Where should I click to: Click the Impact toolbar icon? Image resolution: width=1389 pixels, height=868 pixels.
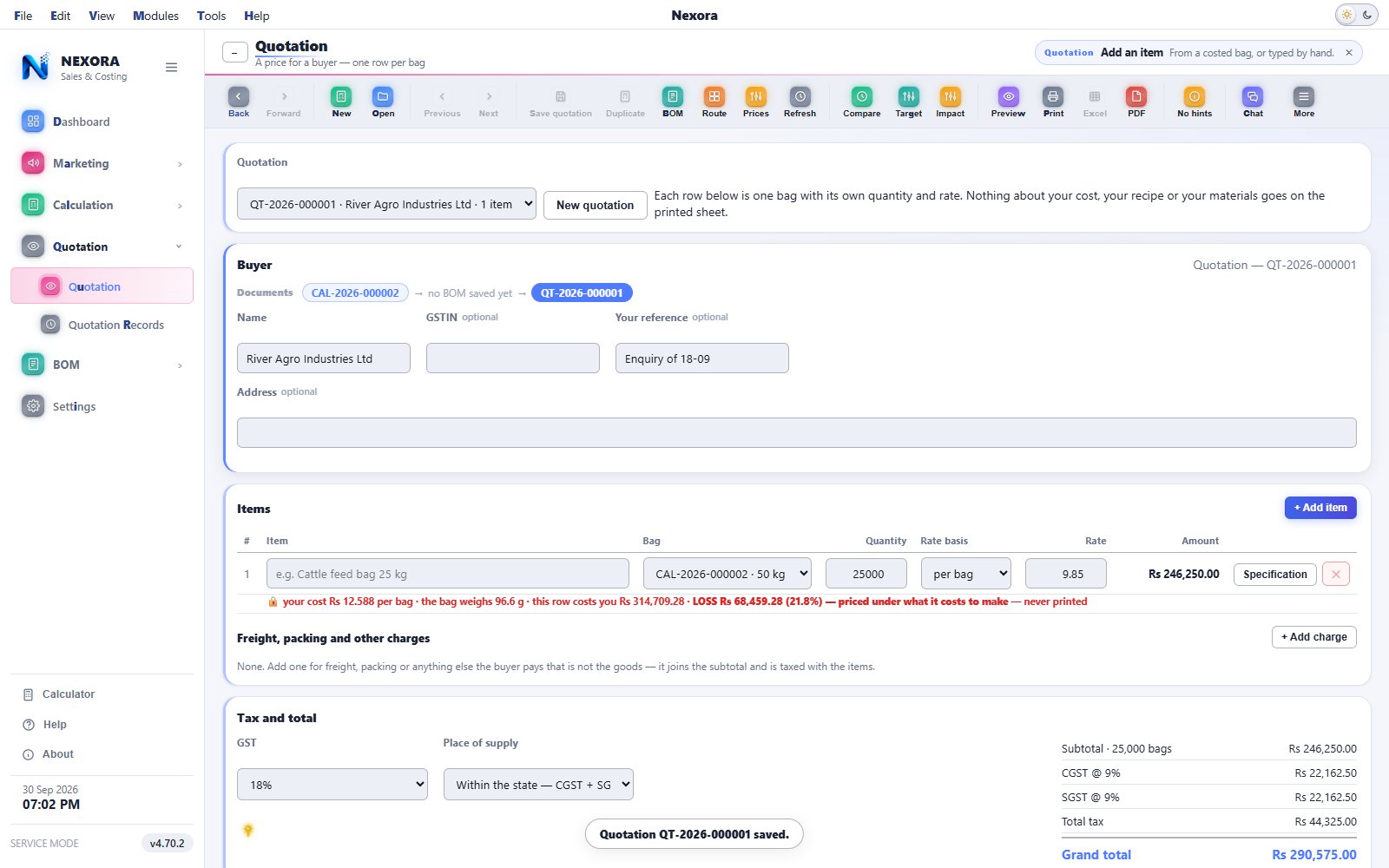point(951,102)
